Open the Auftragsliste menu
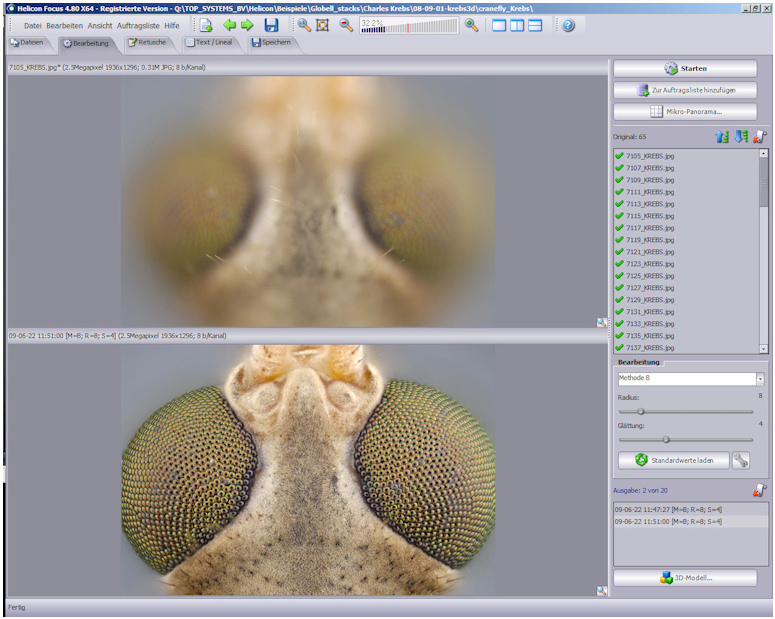 pyautogui.click(x=138, y=26)
